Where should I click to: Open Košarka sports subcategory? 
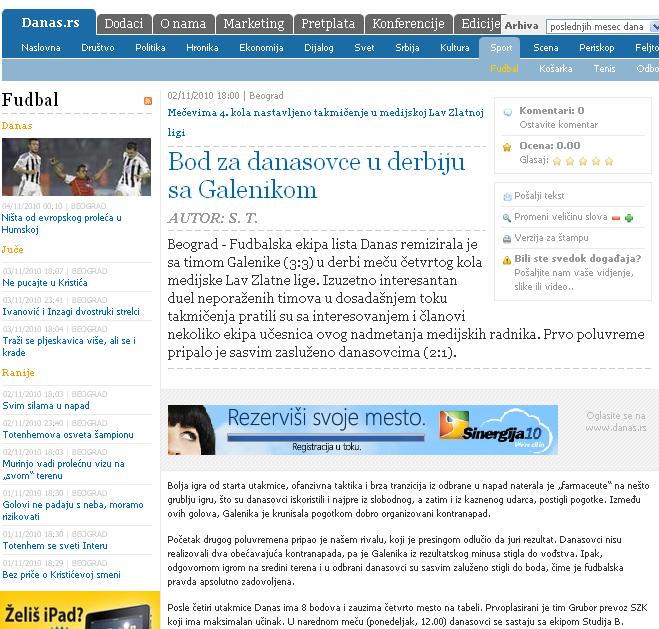(556, 68)
